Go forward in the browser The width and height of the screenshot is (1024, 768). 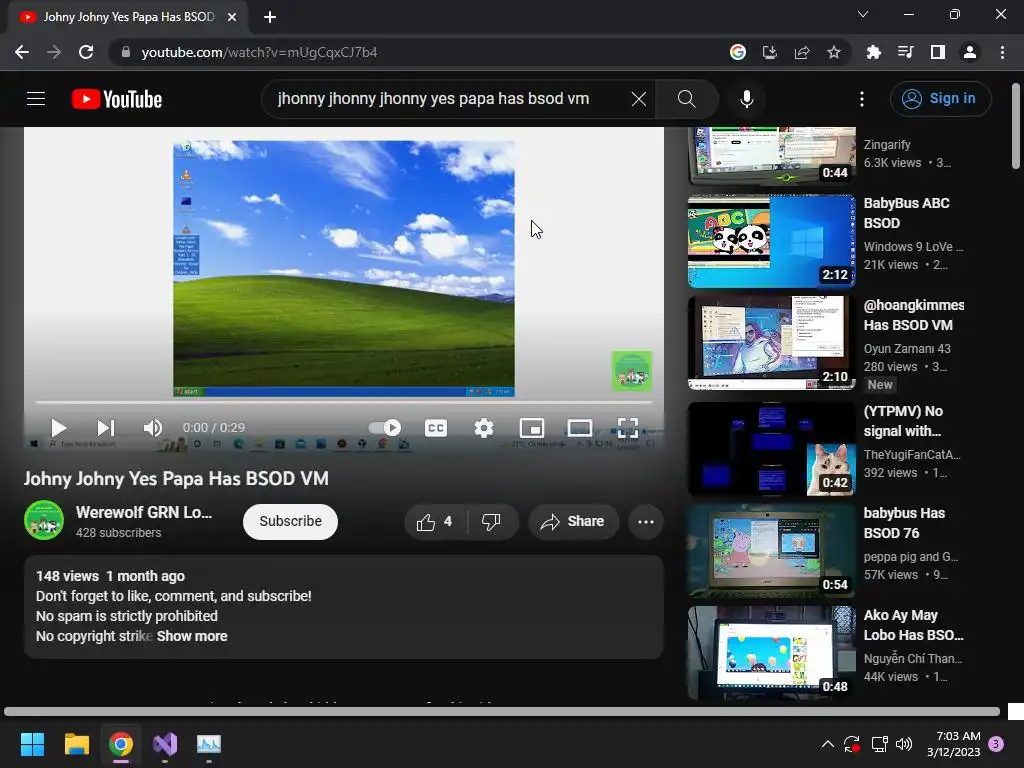(54, 52)
